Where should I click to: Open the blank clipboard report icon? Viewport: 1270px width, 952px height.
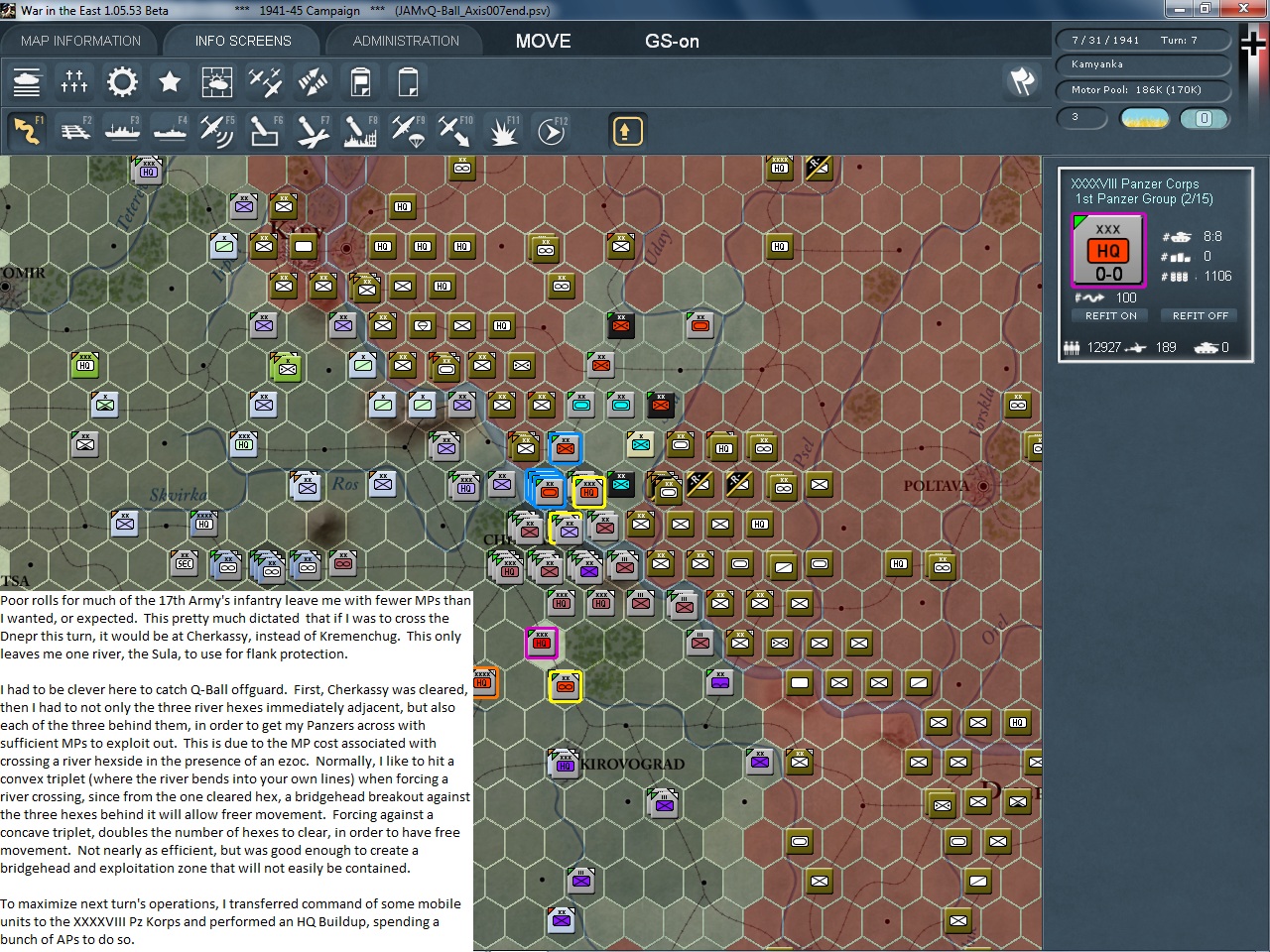coord(408,81)
